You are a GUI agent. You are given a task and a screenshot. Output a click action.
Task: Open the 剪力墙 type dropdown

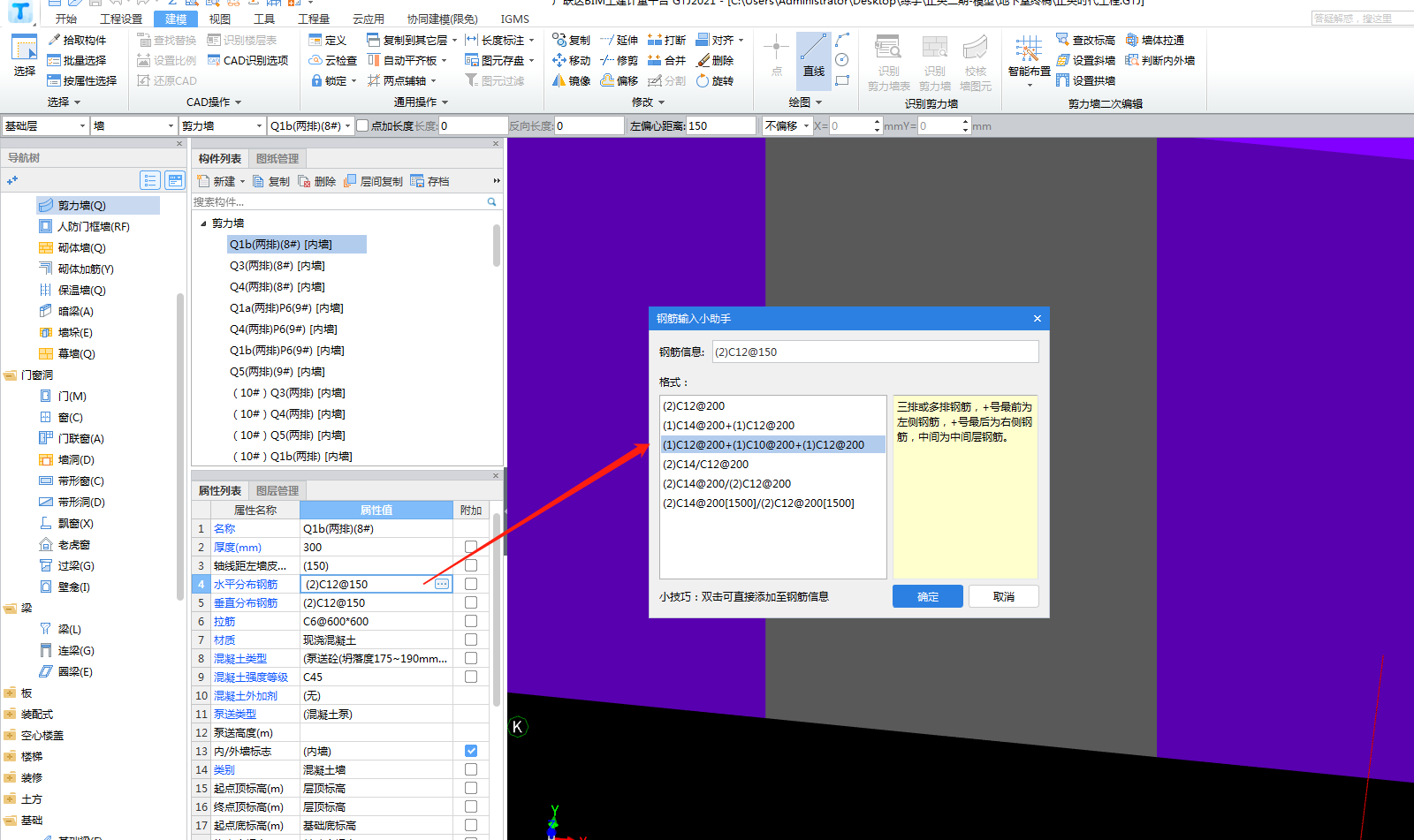[x=223, y=125]
